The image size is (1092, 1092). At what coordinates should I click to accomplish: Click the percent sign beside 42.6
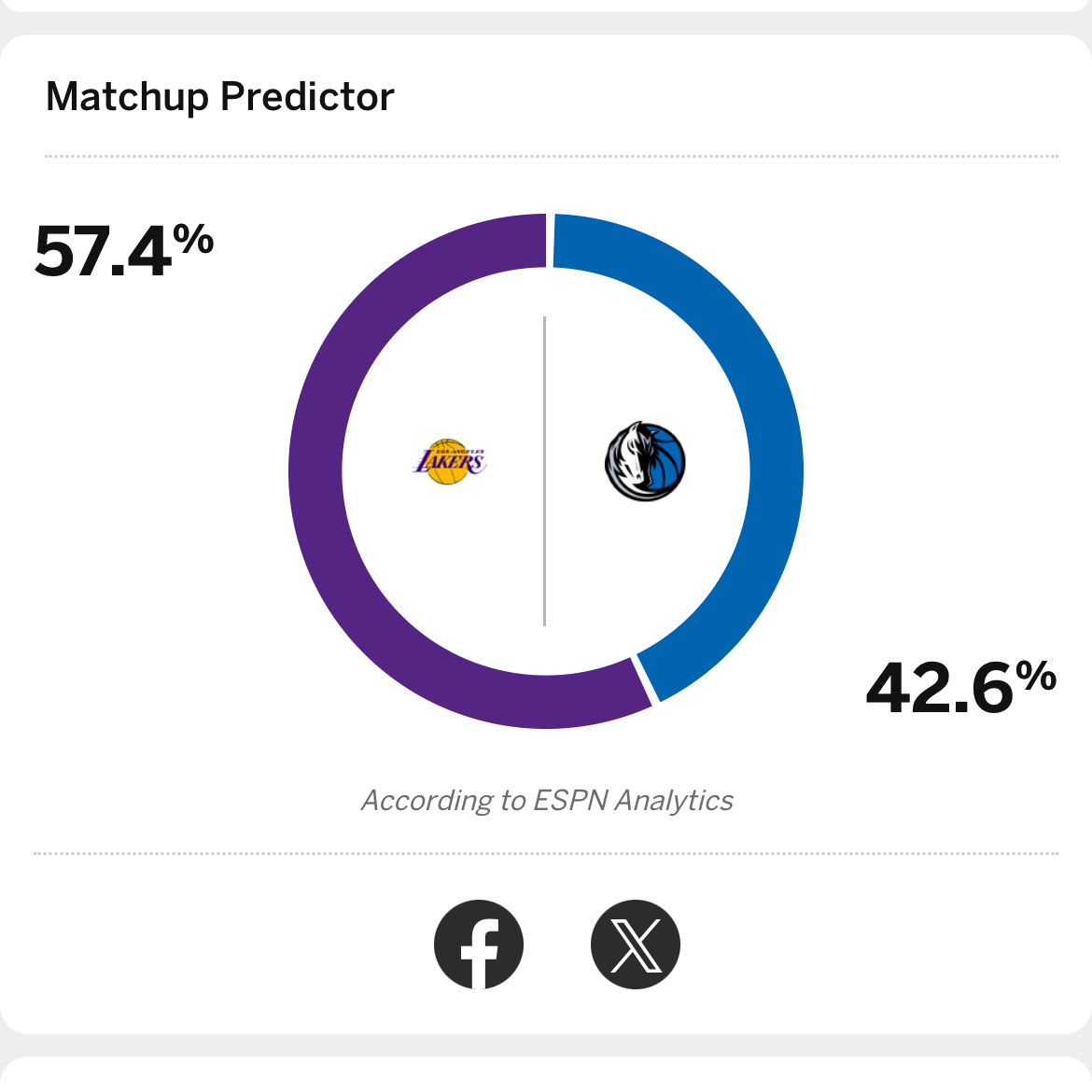[x=1036, y=675]
